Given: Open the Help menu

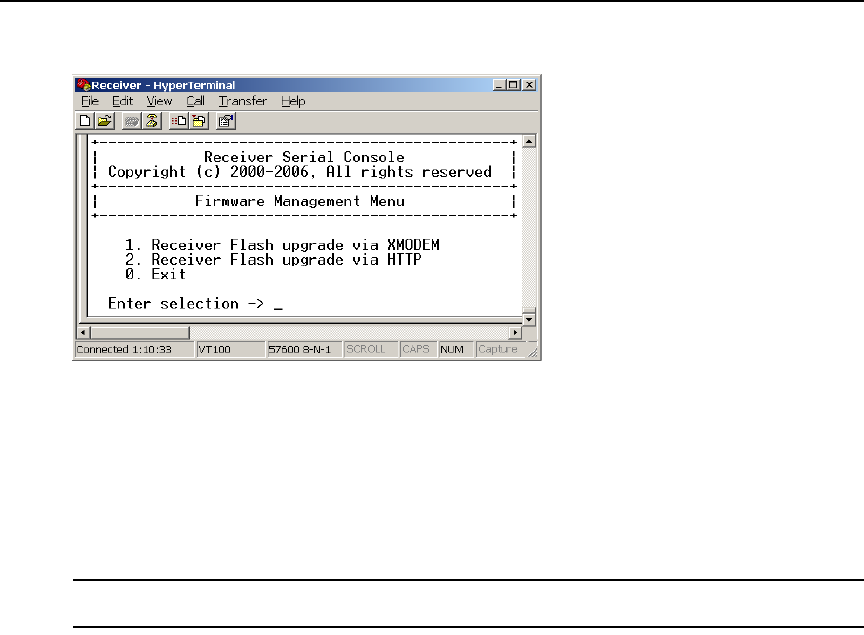Looking at the screenshot, I should 293,101.
